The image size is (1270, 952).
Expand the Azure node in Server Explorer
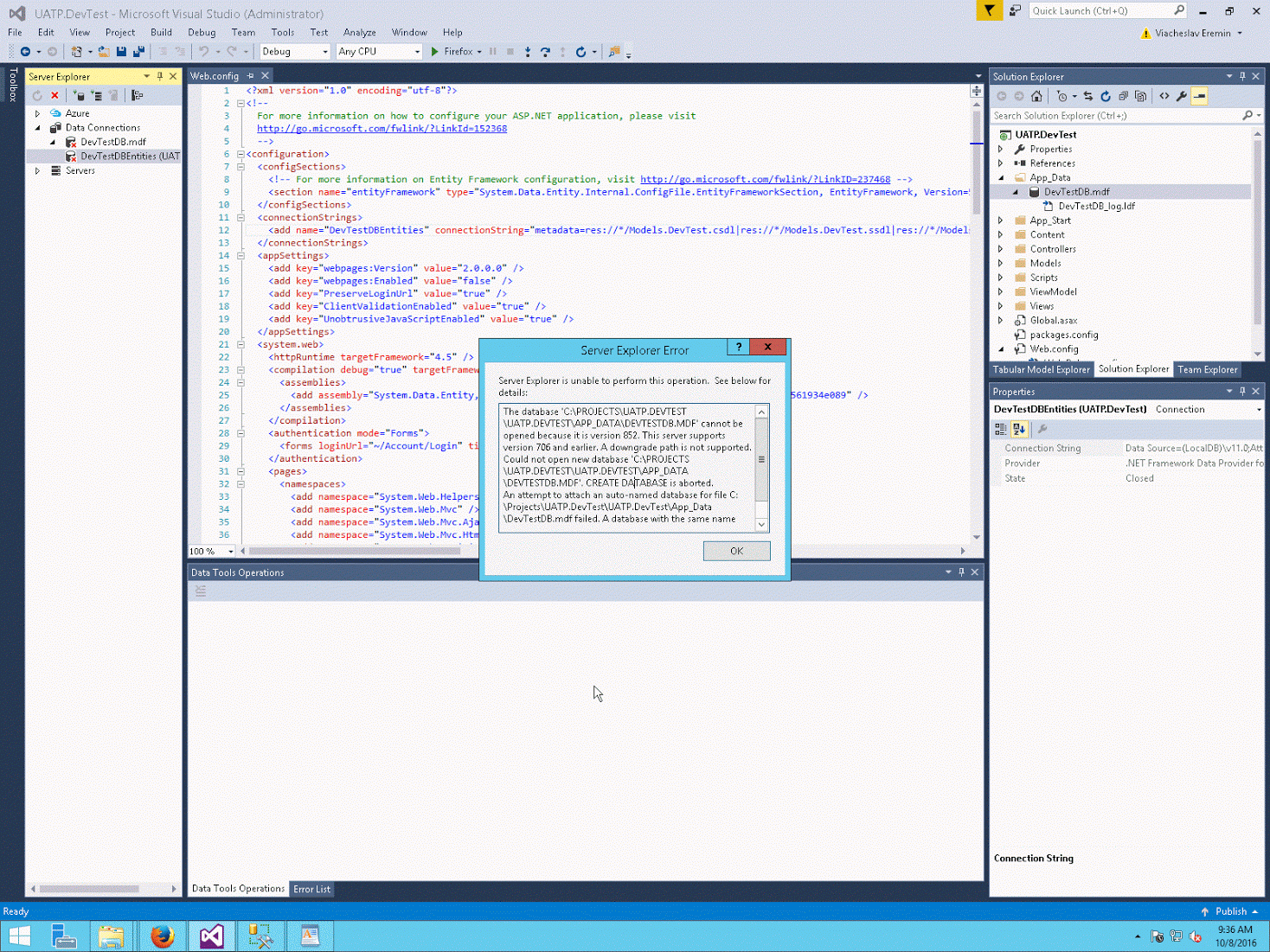[38, 113]
